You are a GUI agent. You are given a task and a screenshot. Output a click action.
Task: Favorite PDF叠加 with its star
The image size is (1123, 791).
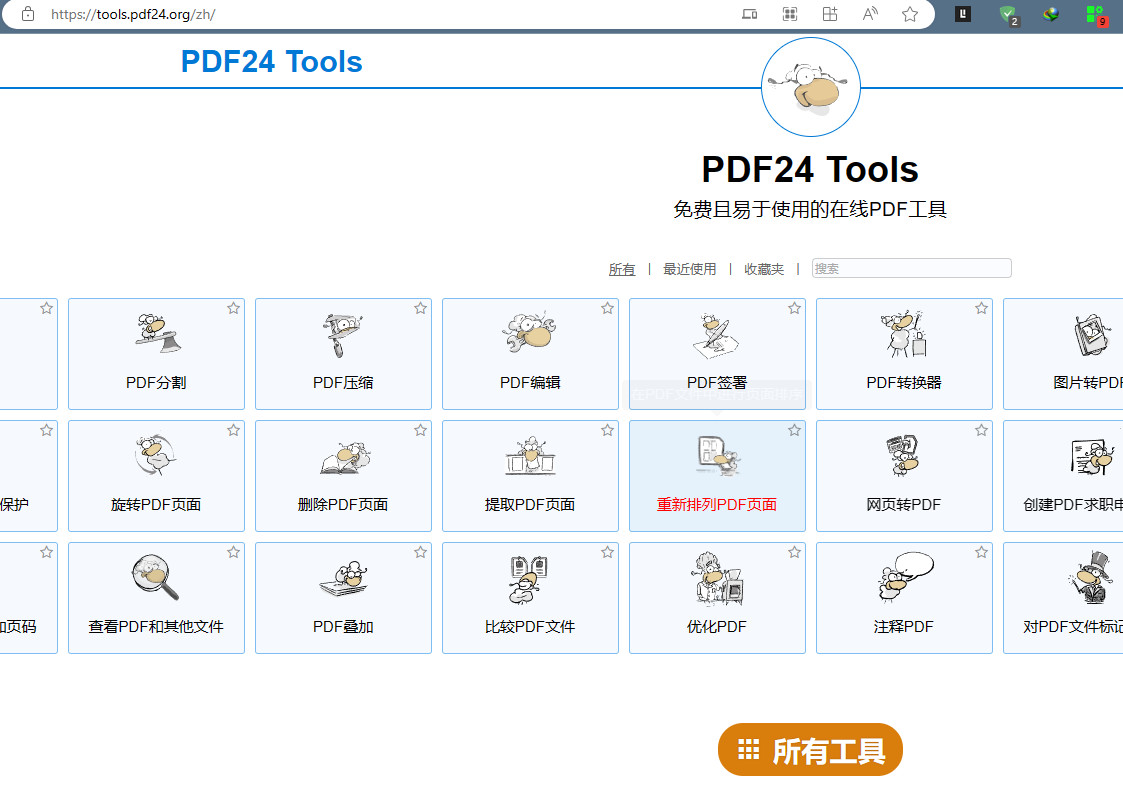click(x=420, y=552)
